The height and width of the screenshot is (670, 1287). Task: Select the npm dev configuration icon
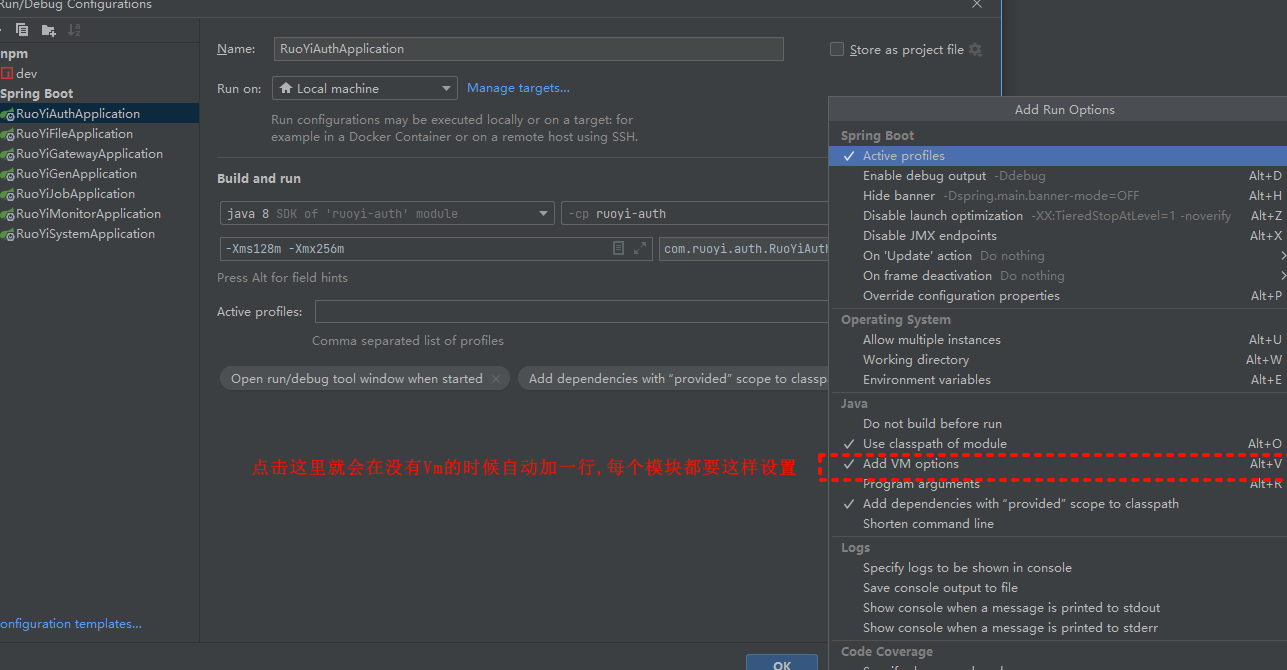pyautogui.click(x=7, y=74)
